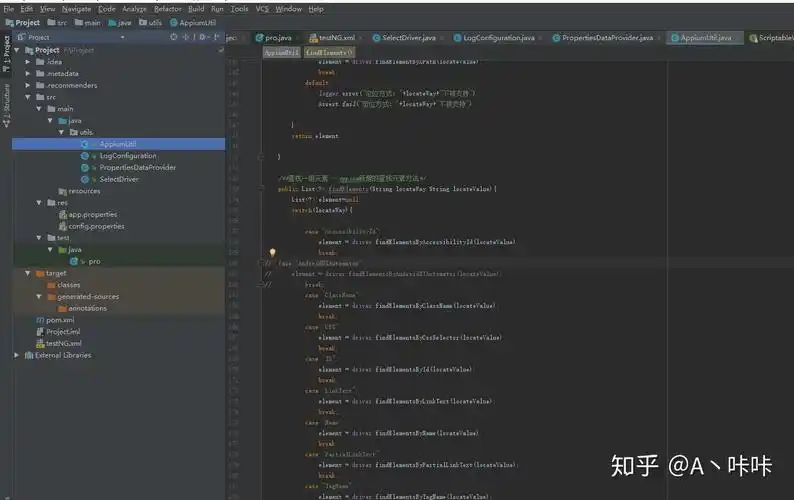
Task: Open the Refactor menu
Action: [168, 9]
